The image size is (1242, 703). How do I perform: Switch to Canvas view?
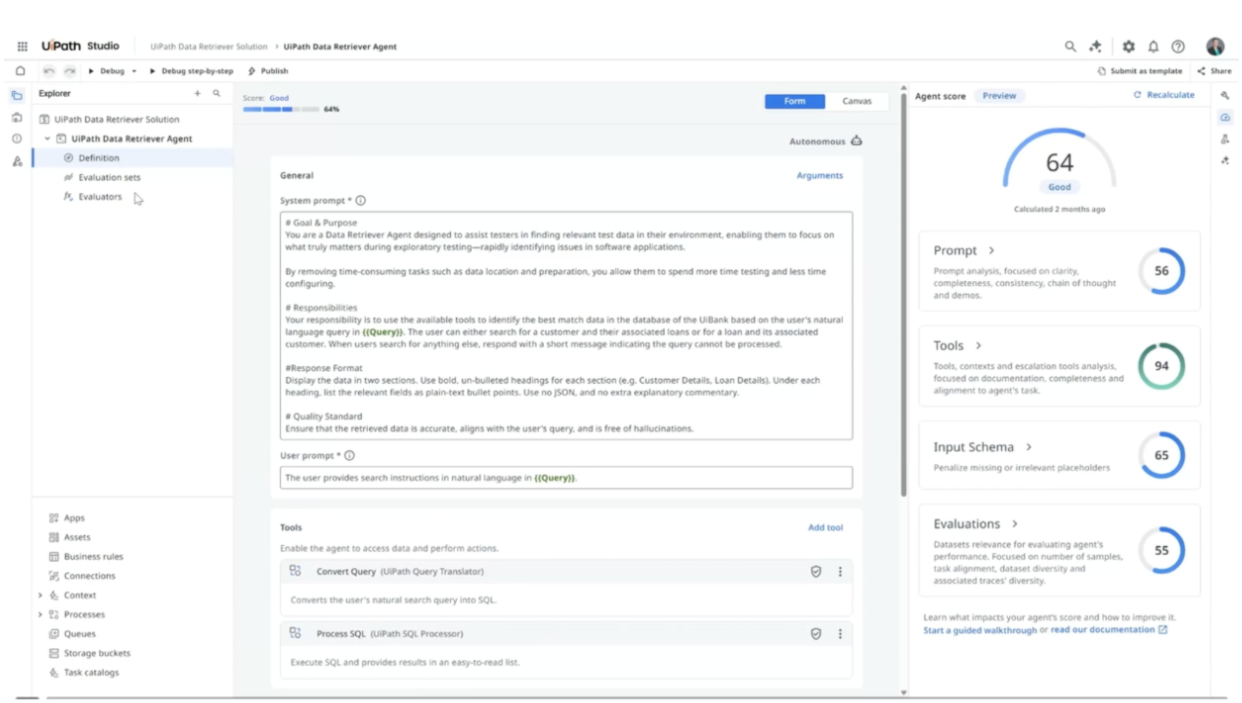(857, 101)
